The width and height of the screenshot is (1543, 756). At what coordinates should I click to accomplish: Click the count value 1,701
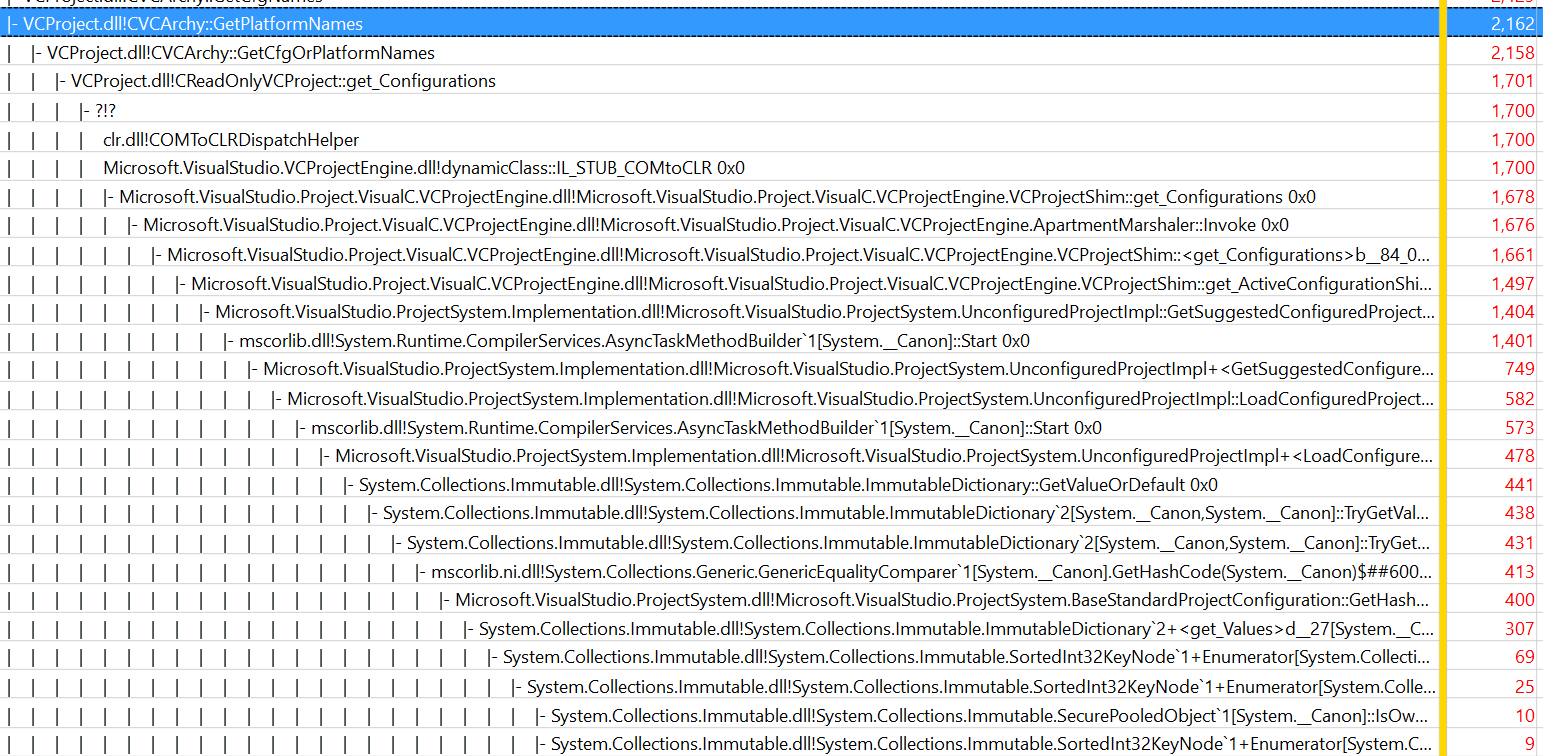click(1512, 81)
